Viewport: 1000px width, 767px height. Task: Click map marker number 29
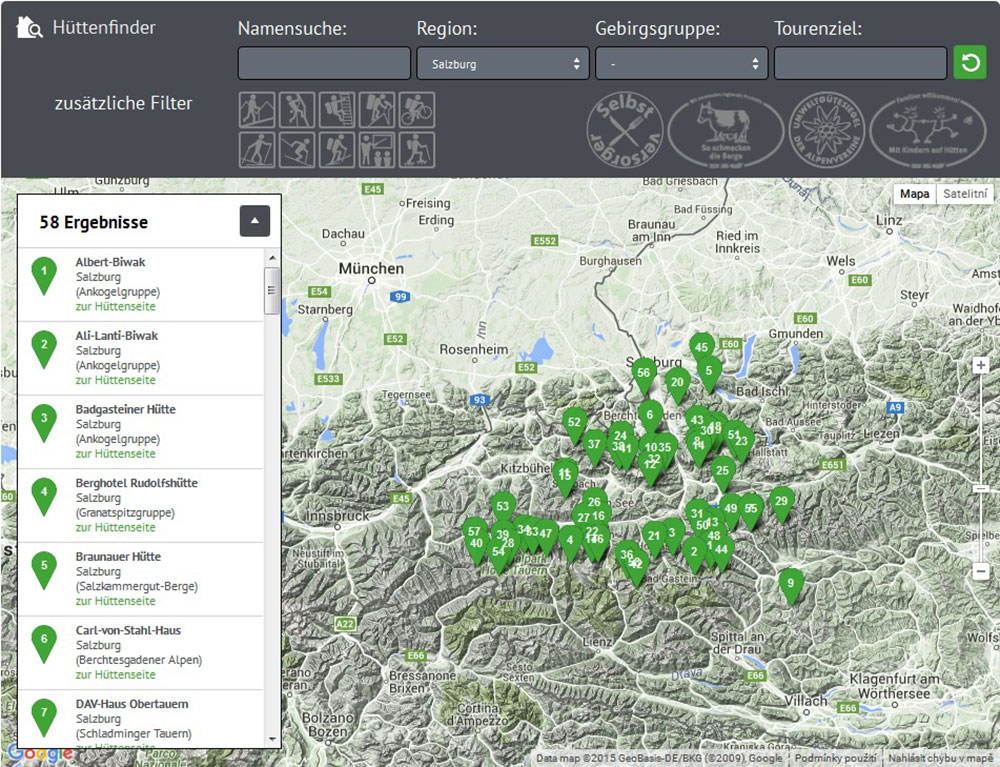(x=781, y=502)
